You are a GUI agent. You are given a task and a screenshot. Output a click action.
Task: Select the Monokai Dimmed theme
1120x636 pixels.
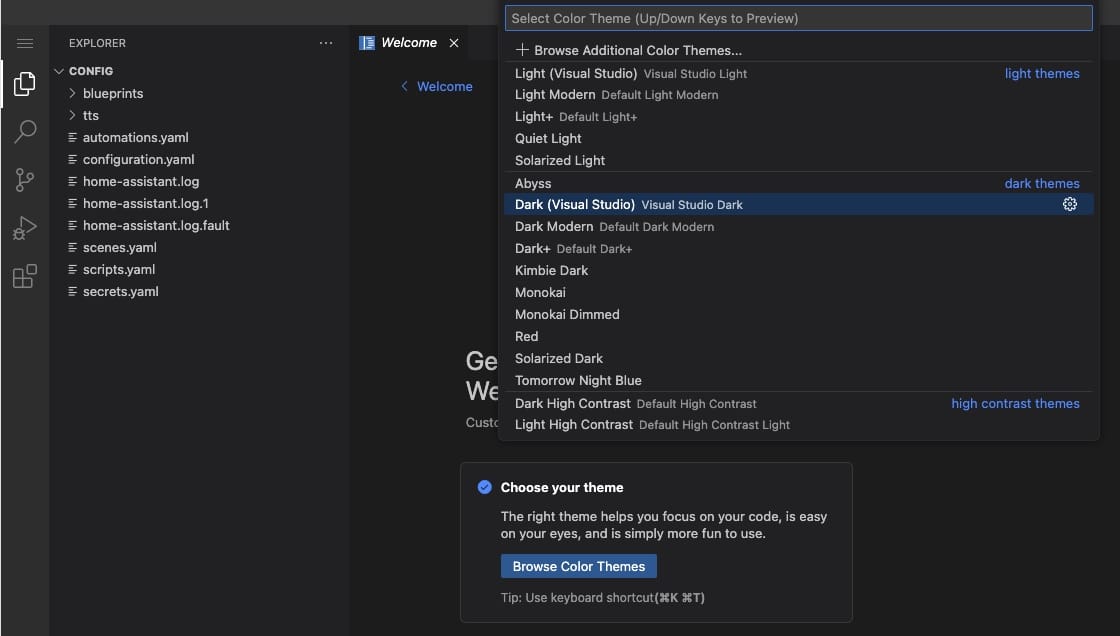(x=799, y=314)
